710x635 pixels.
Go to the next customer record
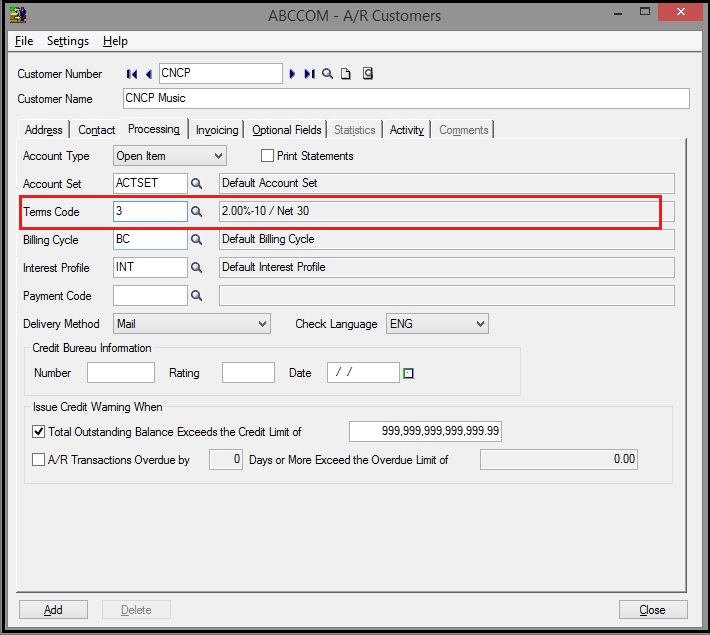(292, 74)
